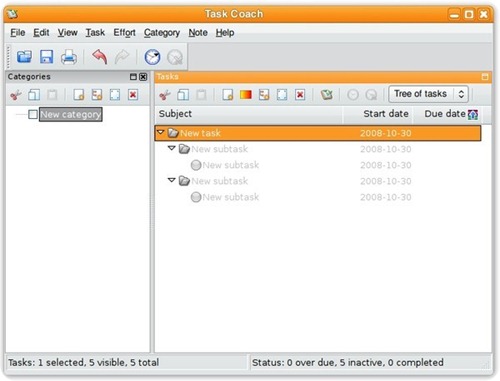
Task: Collapse the New task tree node
Action: pyautogui.click(x=161, y=132)
